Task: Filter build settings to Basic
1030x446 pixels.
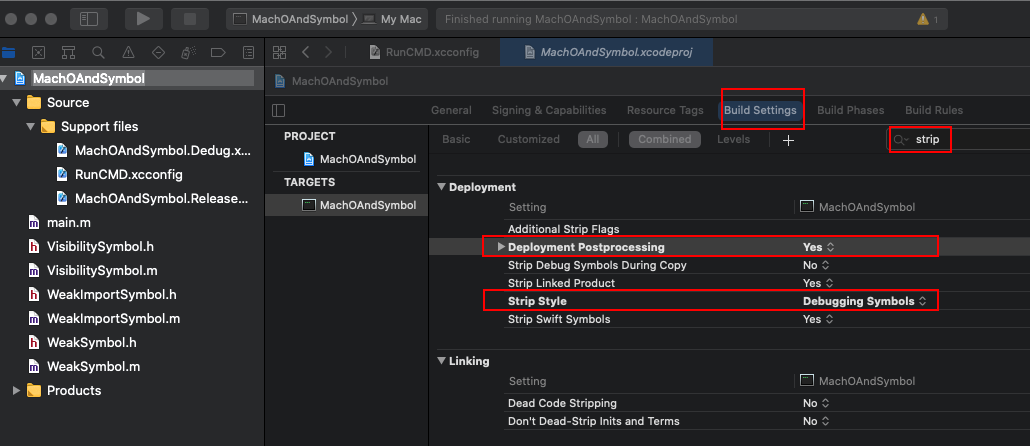Action: (457, 139)
